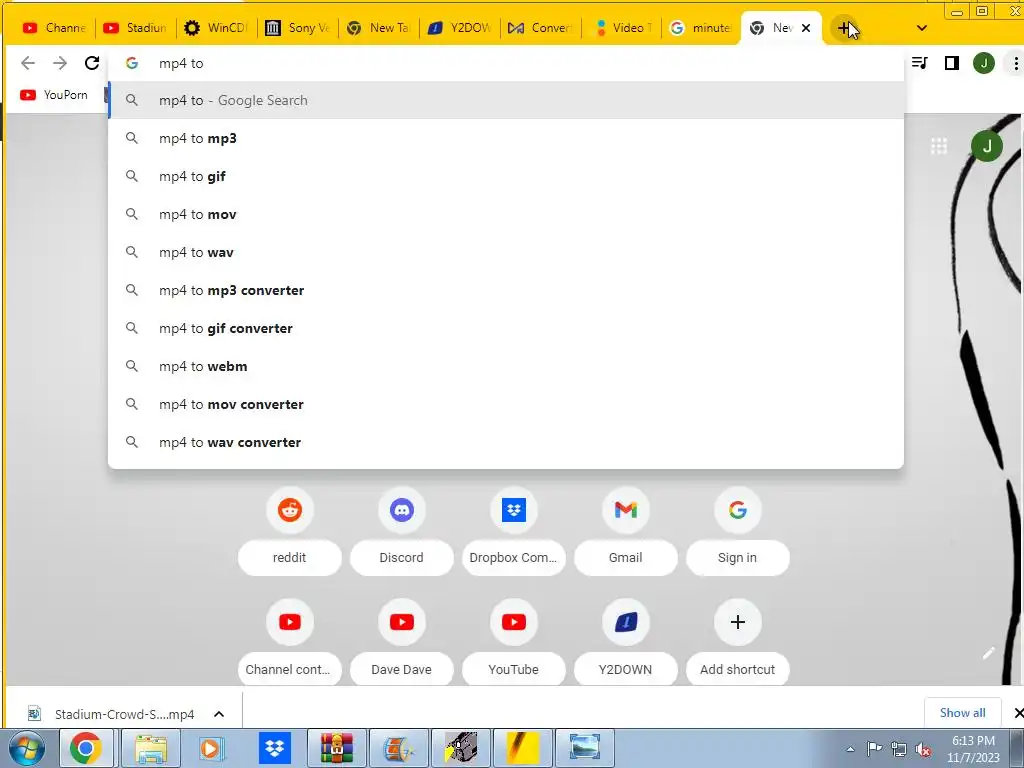Open the reddit shortcut
The image size is (1024, 768).
click(x=289, y=532)
